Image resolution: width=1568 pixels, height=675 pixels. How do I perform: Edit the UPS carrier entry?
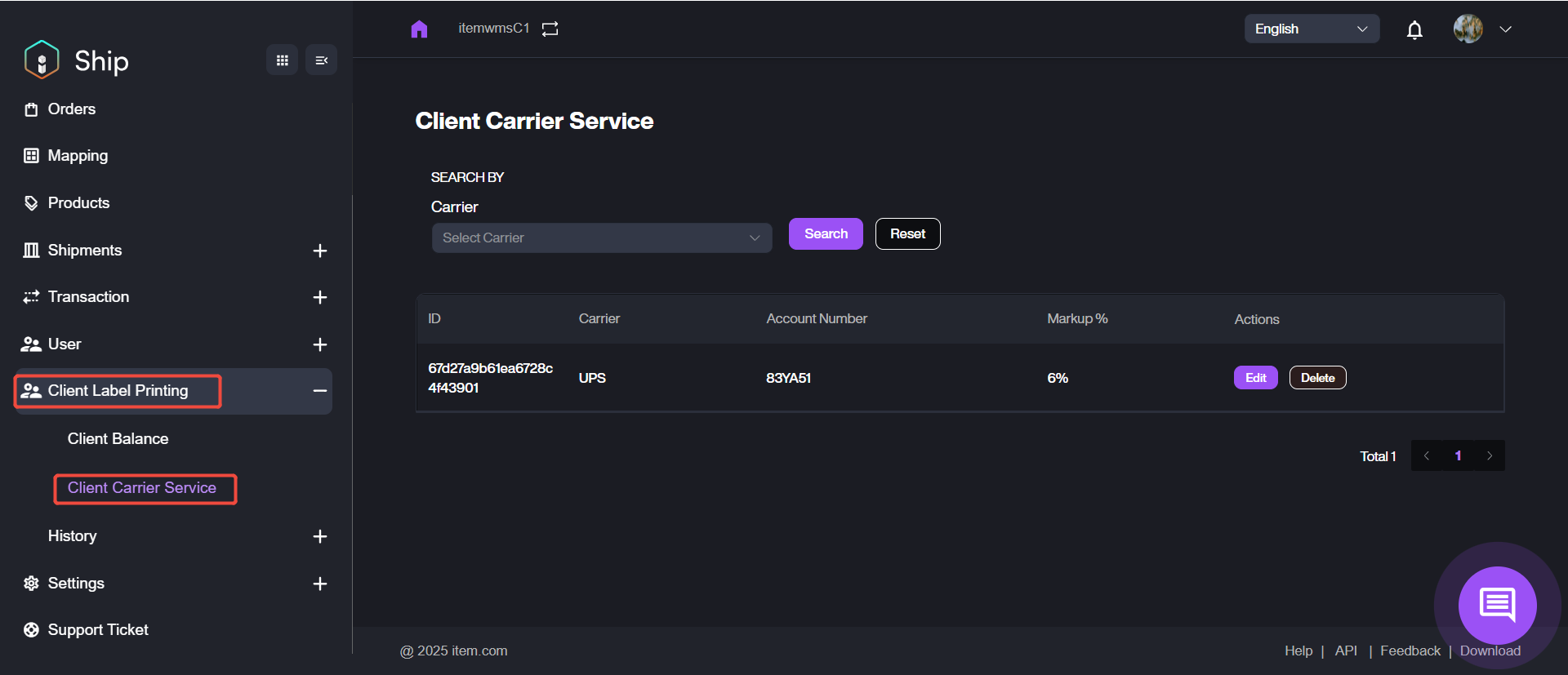click(x=1255, y=378)
